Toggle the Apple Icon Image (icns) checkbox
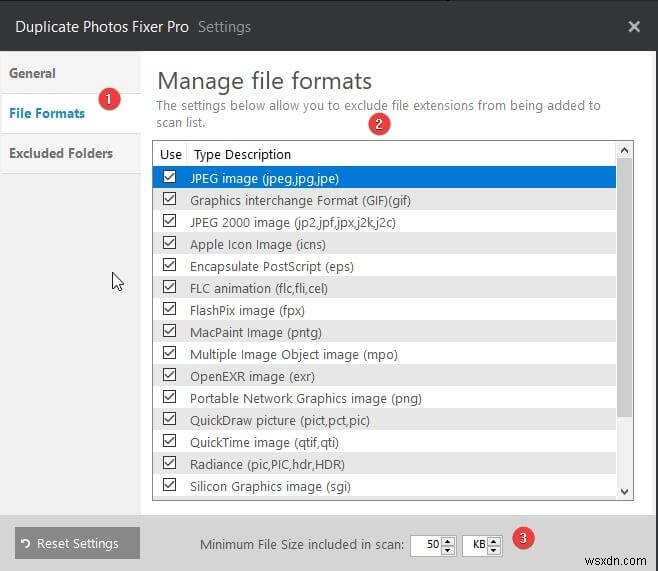Screen dimensions: 658x571 pyautogui.click(x=169, y=244)
